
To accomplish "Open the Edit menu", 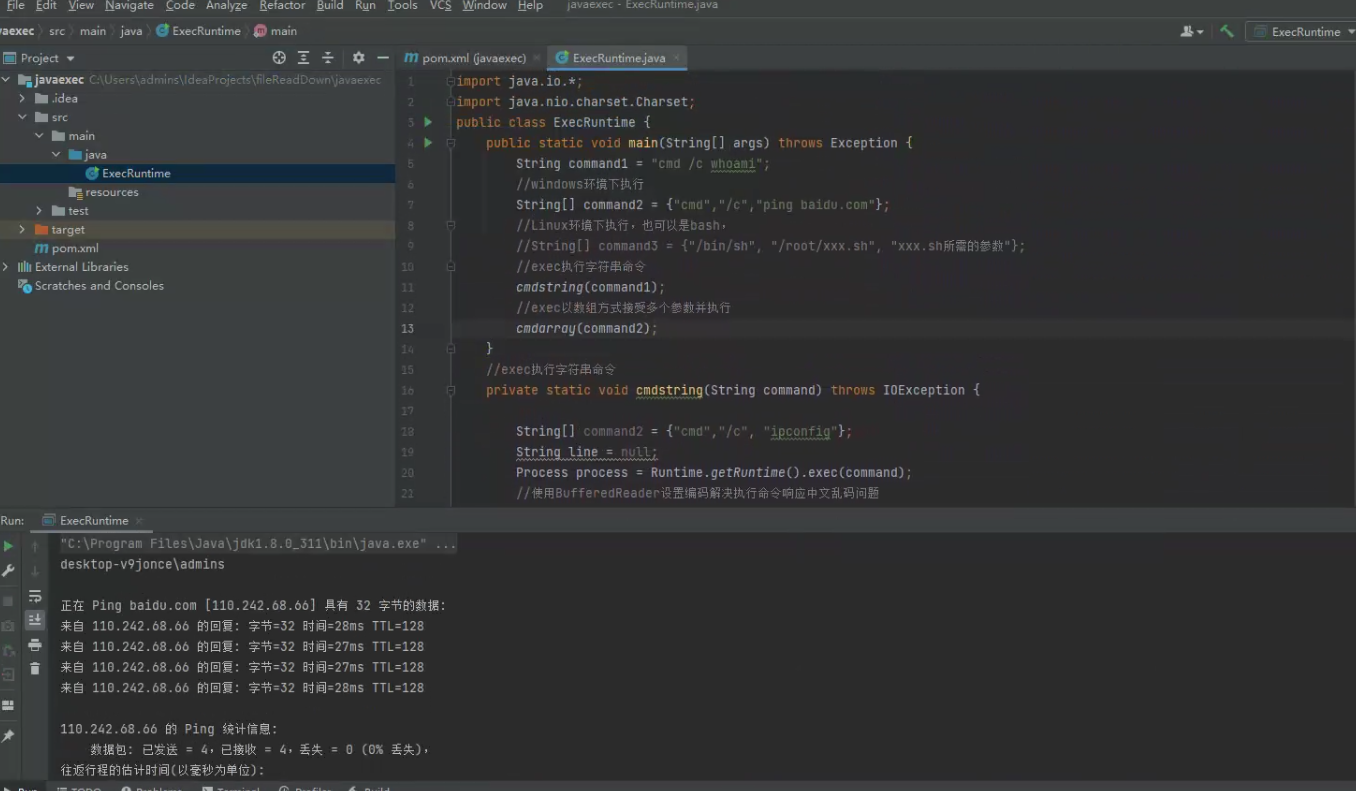I will click(x=46, y=6).
